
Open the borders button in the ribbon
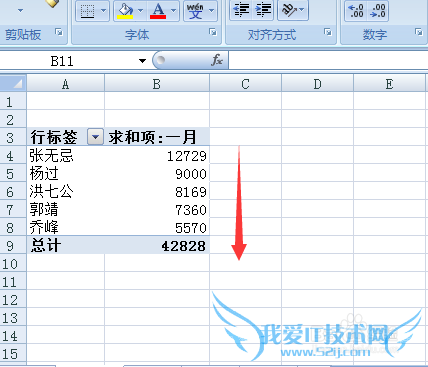[87, 11]
